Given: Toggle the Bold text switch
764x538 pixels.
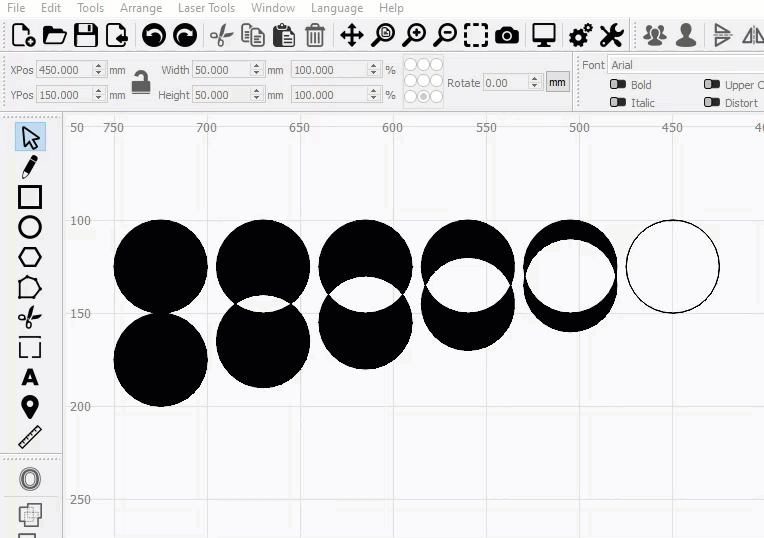Looking at the screenshot, I should (x=618, y=85).
